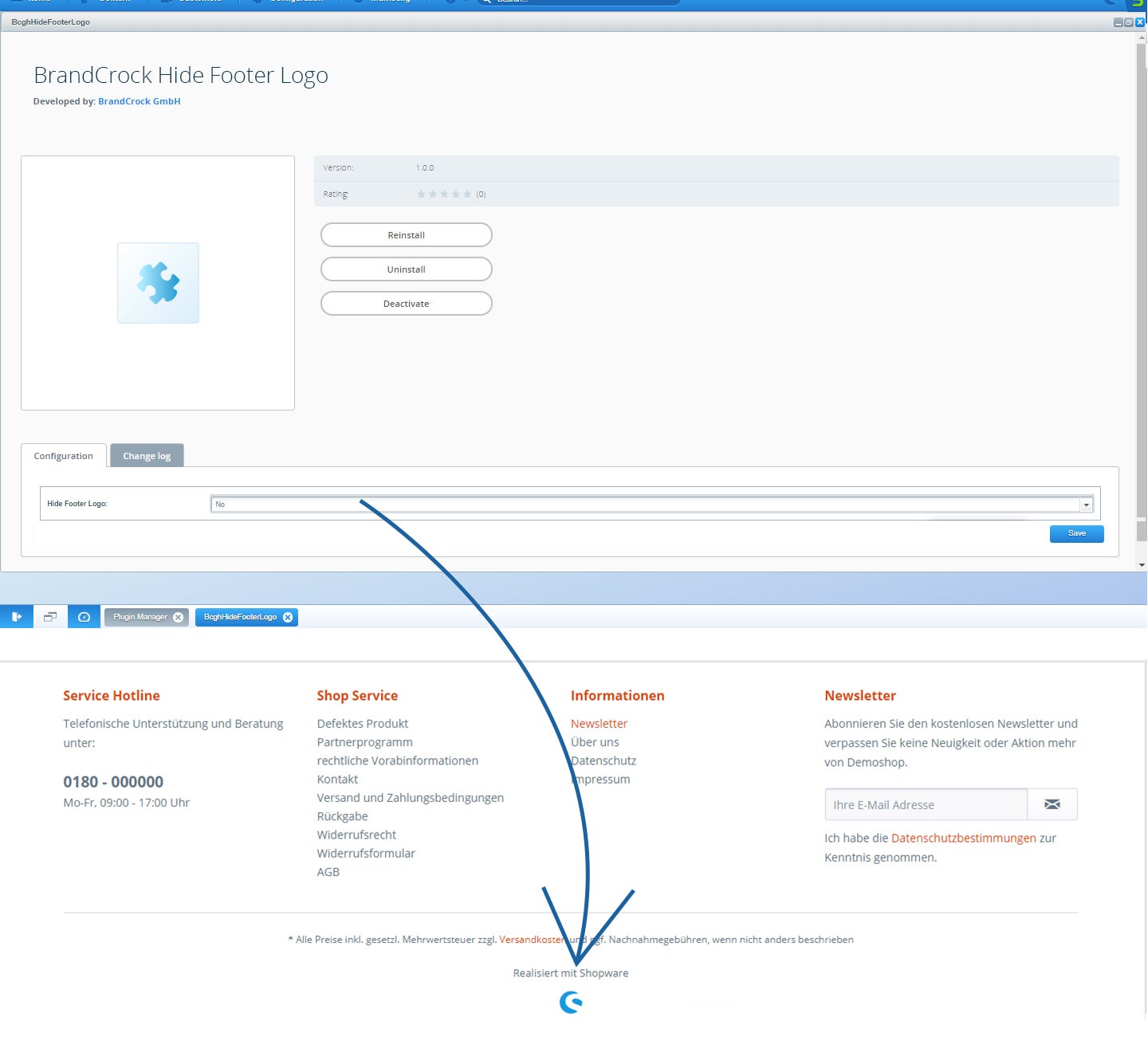Open the Datenschutz footer link
This screenshot has height=1049, width=1148.
(x=603, y=760)
